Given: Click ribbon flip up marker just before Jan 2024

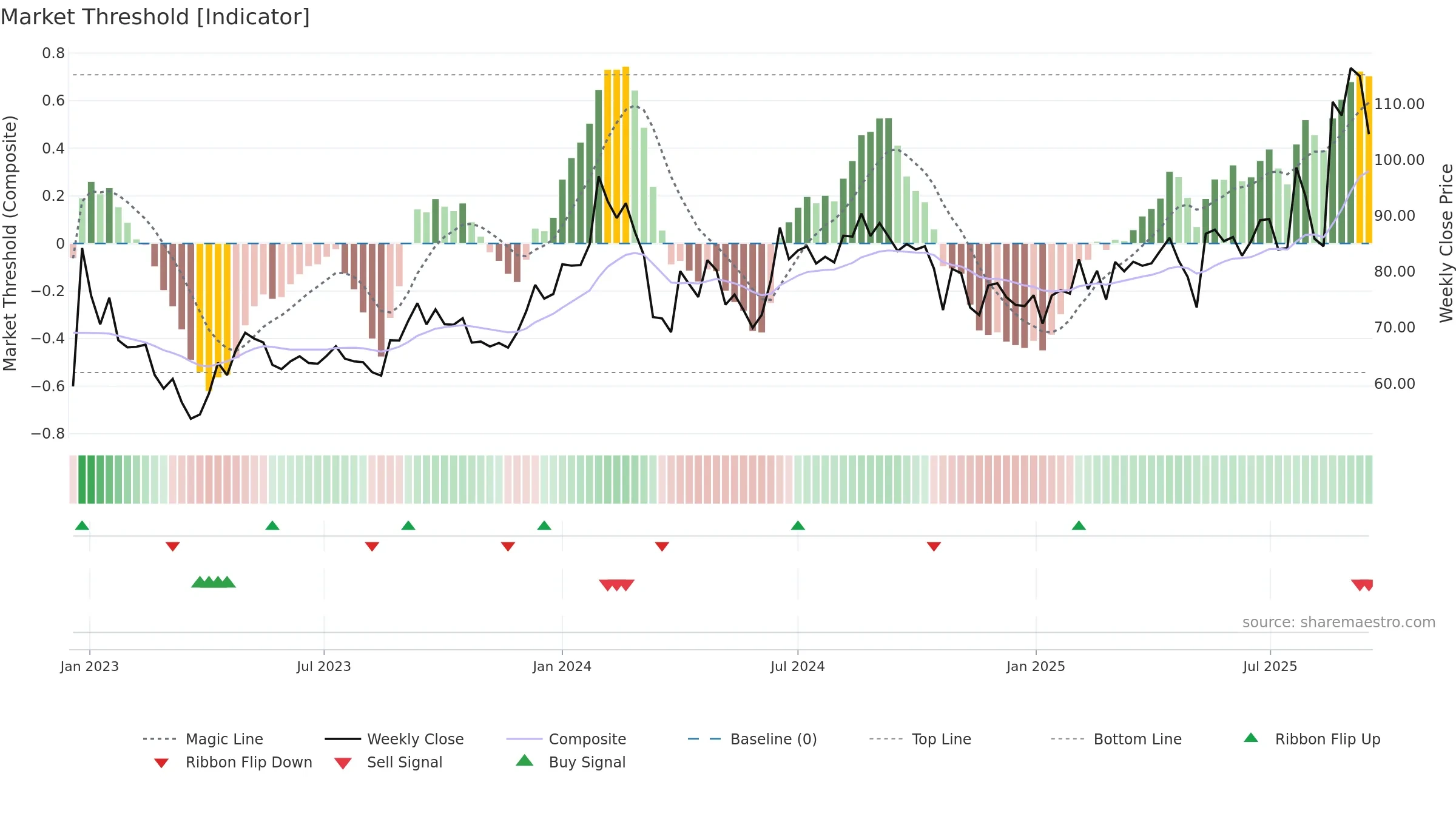Looking at the screenshot, I should click(544, 525).
